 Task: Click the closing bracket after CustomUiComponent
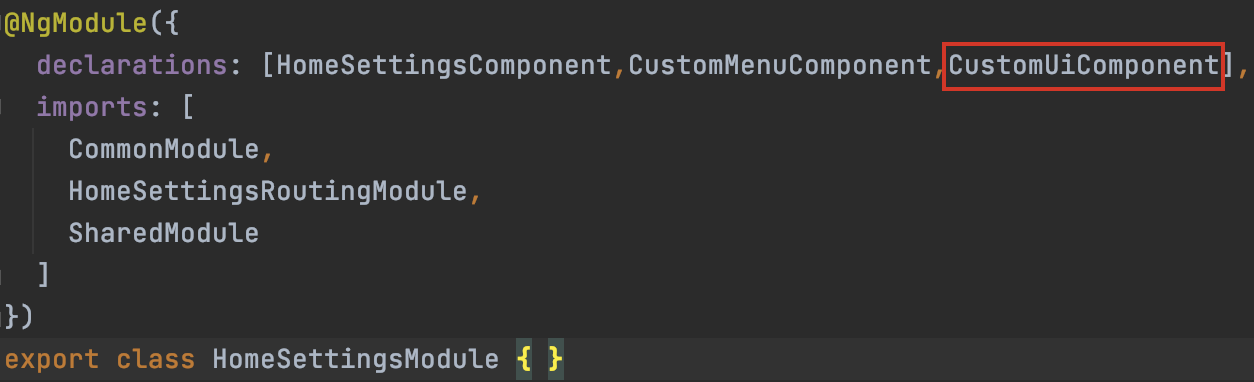[1227, 67]
